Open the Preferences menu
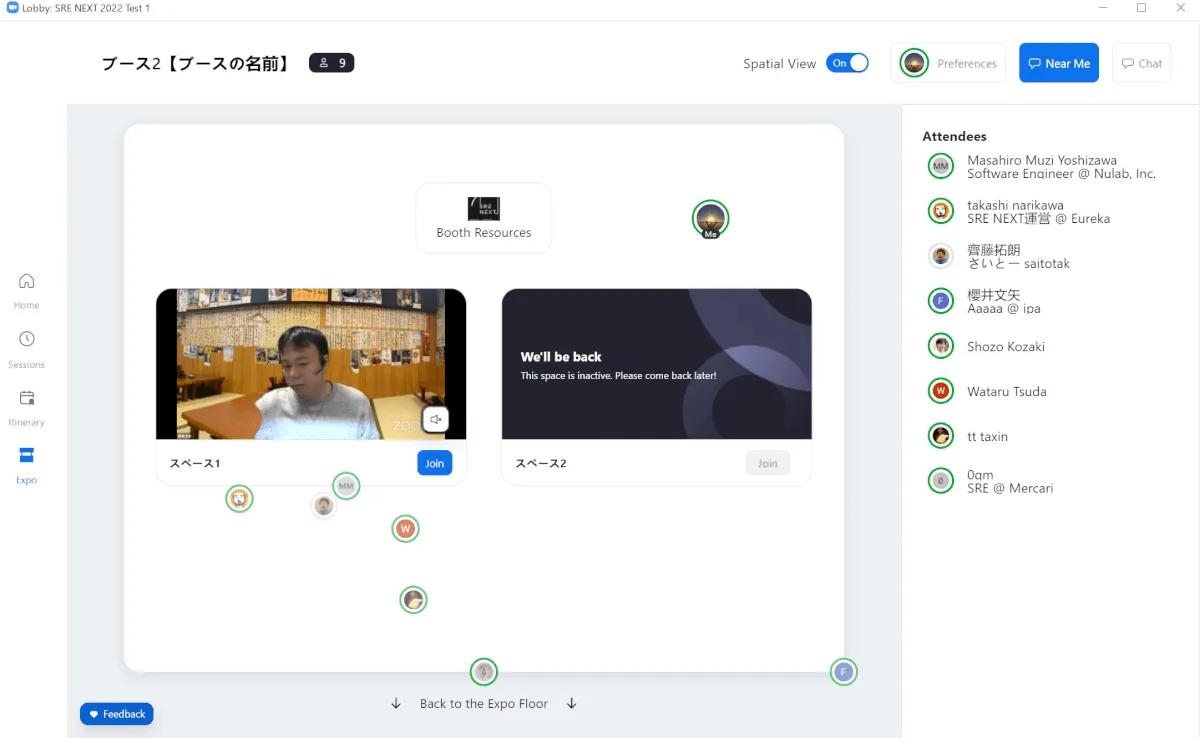The width and height of the screenshot is (1200, 738). (948, 63)
